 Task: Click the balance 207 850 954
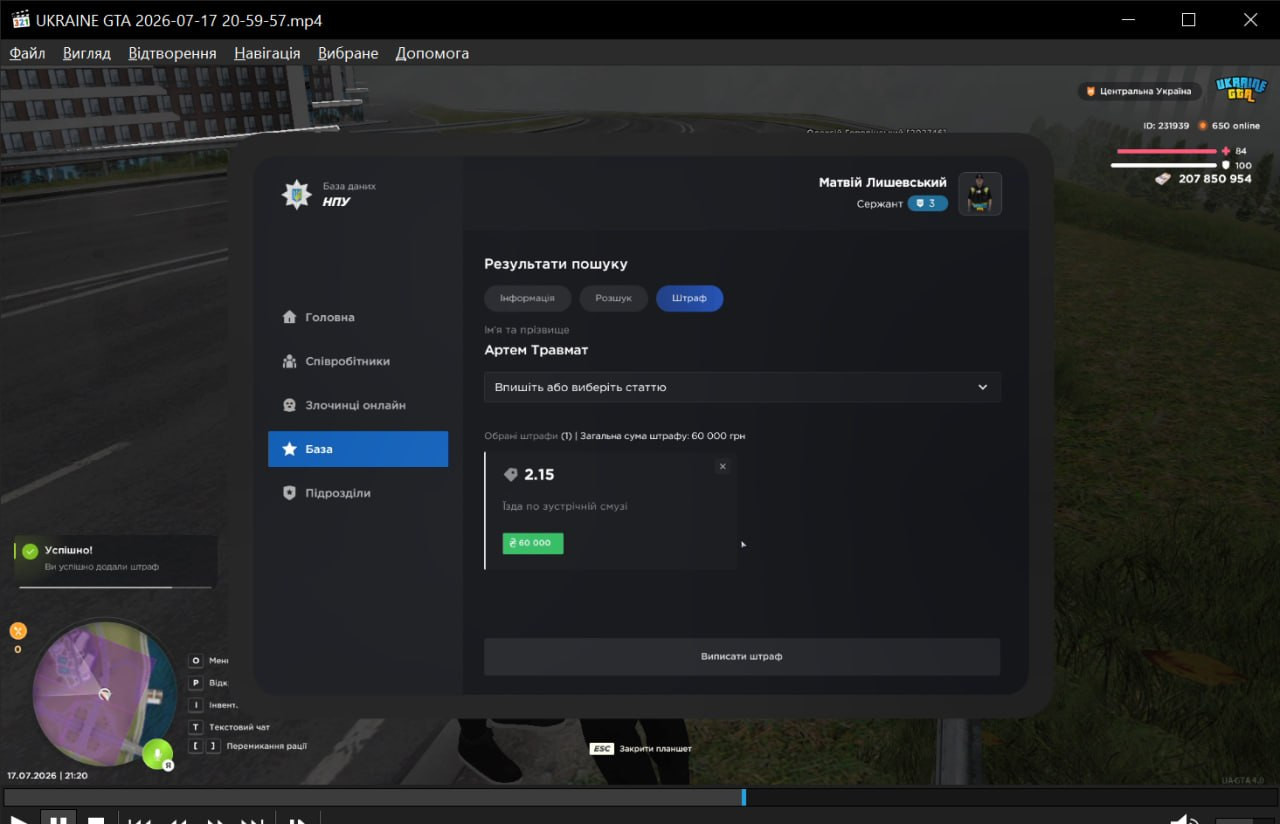pyautogui.click(x=1215, y=178)
